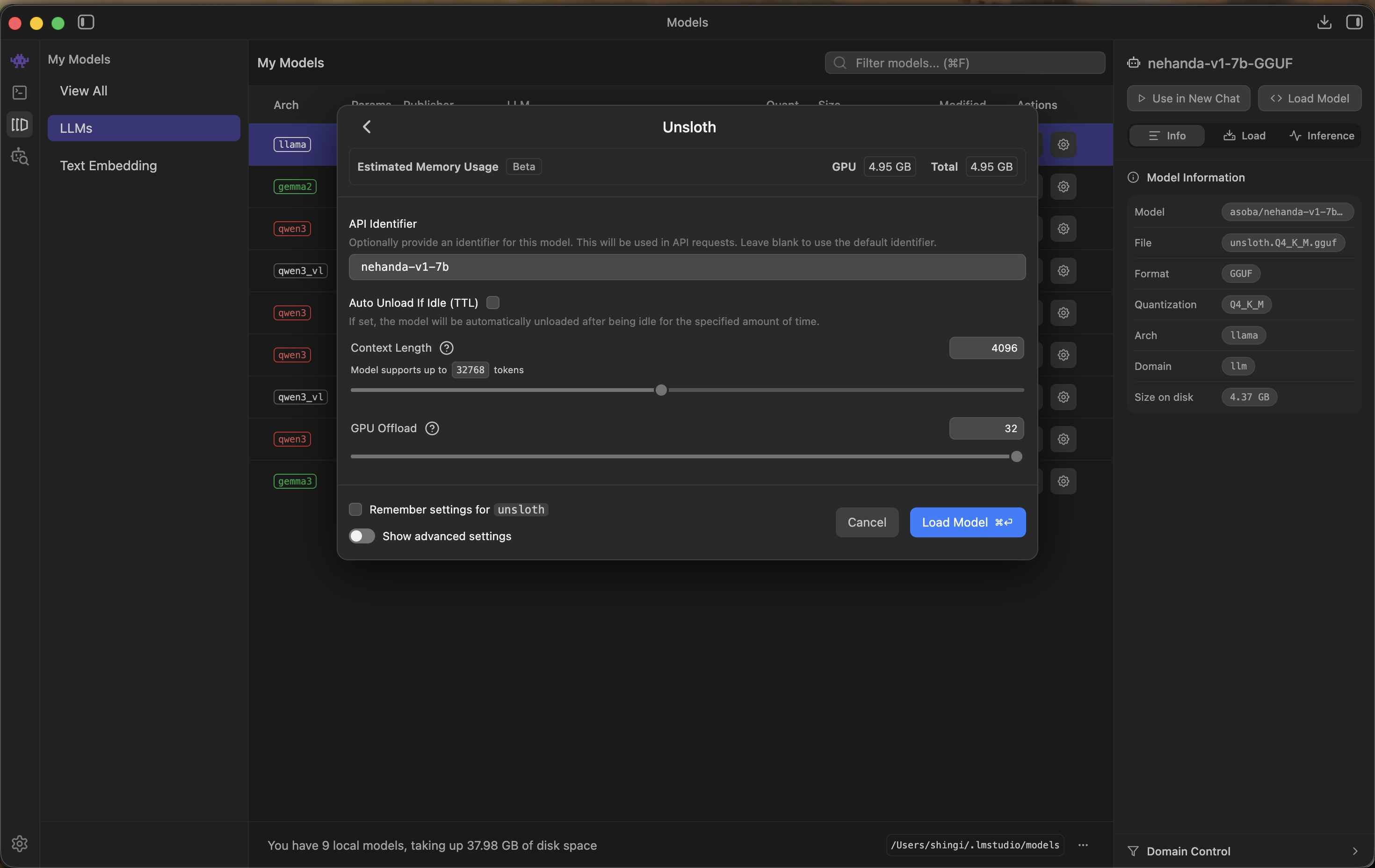Viewport: 1375px width, 868px height.
Task: Open the Context Length help tooltip
Action: pos(446,348)
